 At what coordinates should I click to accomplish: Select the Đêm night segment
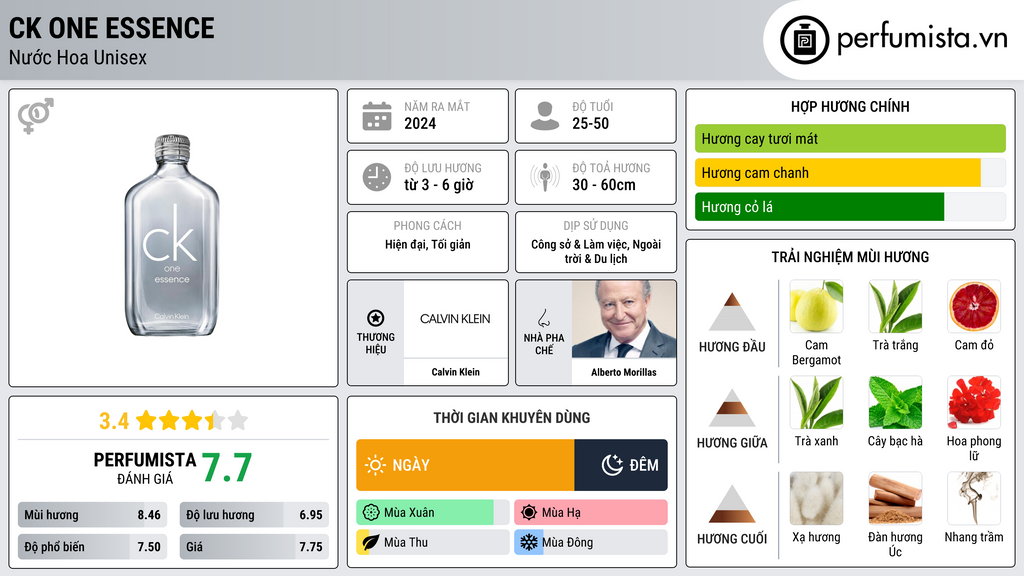pyautogui.click(x=621, y=465)
